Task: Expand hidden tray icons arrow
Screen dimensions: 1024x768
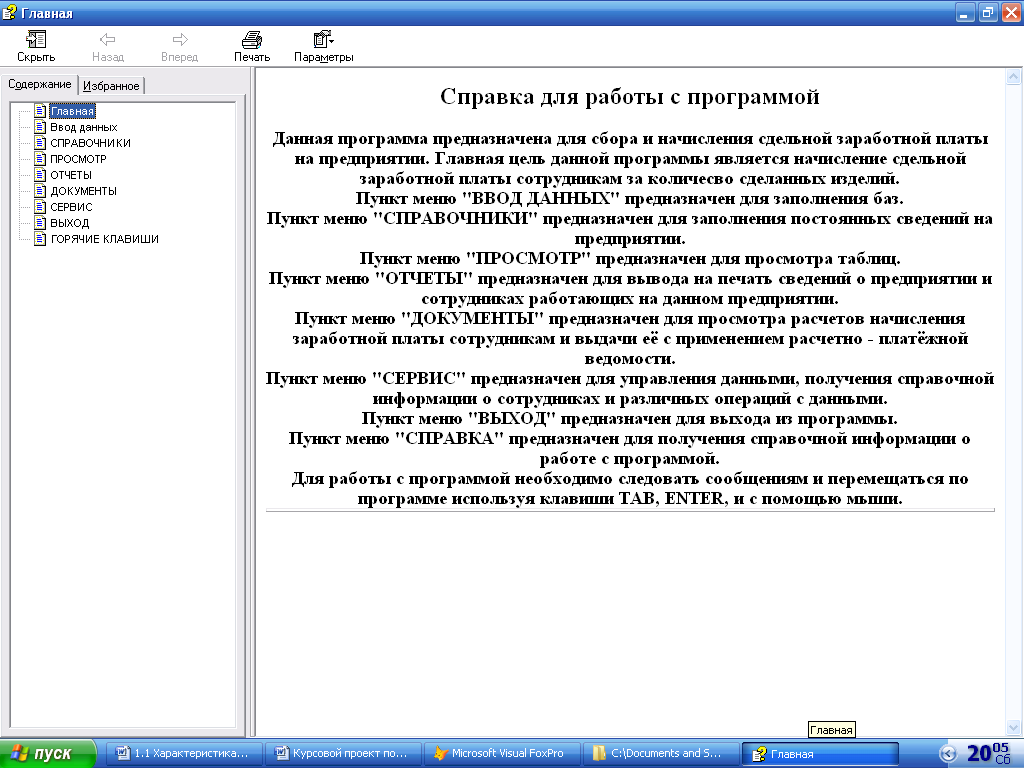Action: [x=948, y=754]
